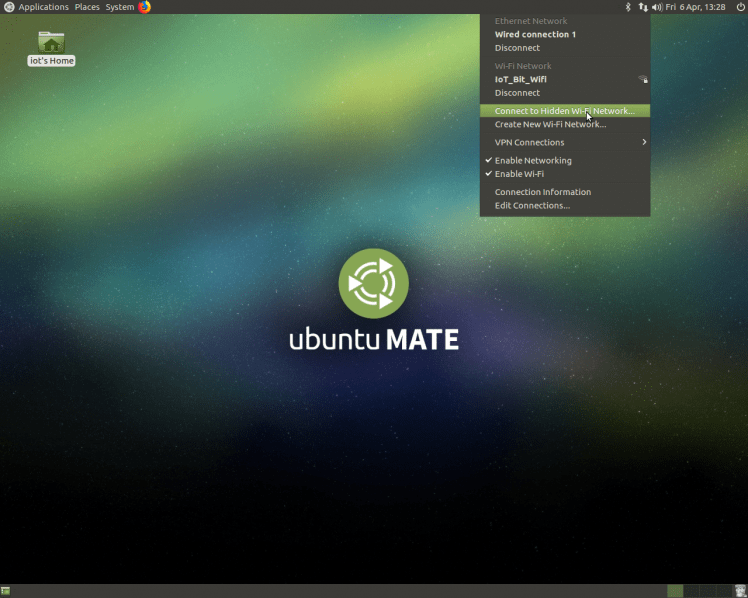Image resolution: width=748 pixels, height=598 pixels.
Task: Open Connection Information
Action: pyautogui.click(x=565, y=192)
